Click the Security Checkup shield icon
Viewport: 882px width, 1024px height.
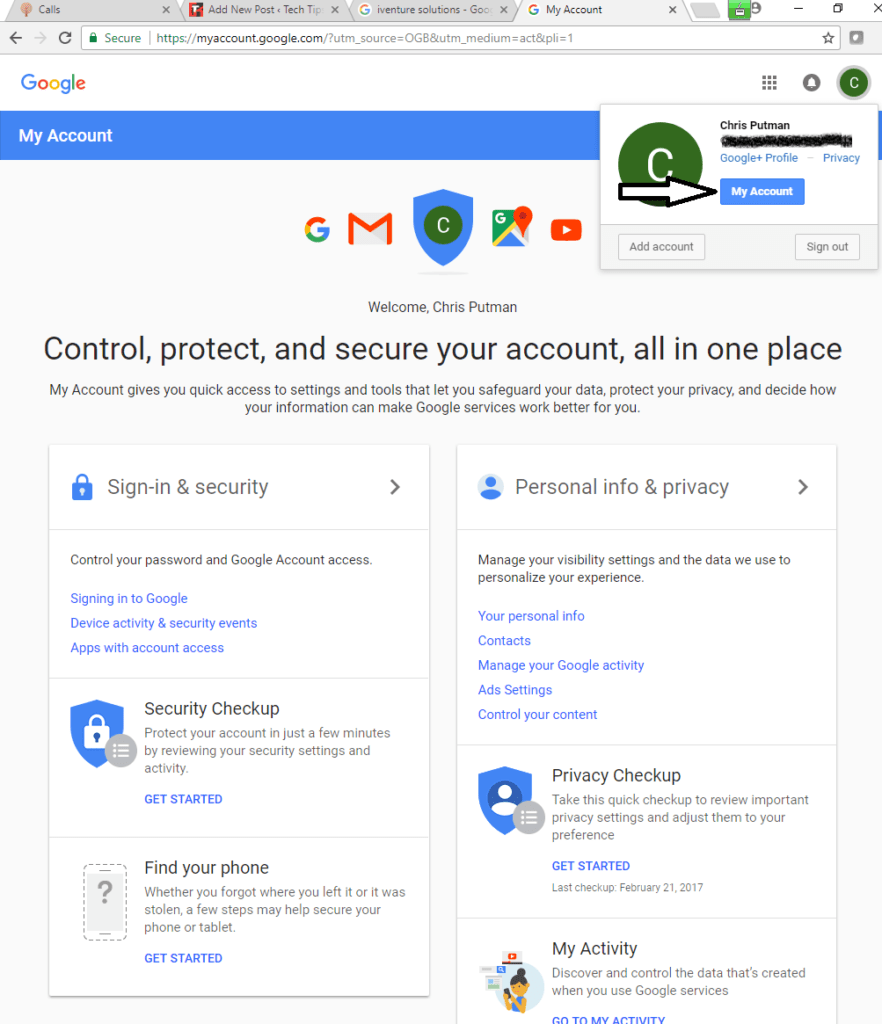[x=97, y=733]
